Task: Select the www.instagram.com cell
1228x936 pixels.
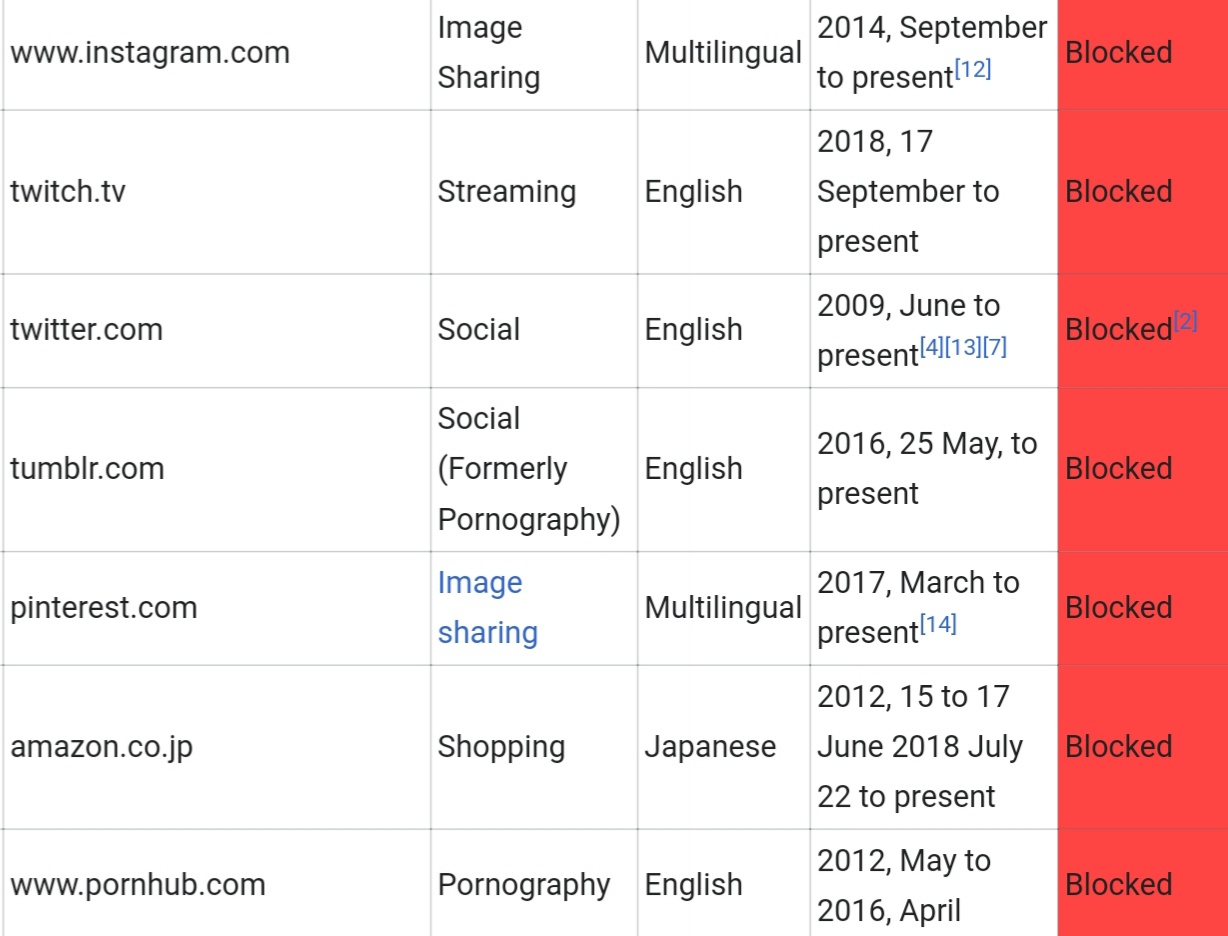Action: 217,53
